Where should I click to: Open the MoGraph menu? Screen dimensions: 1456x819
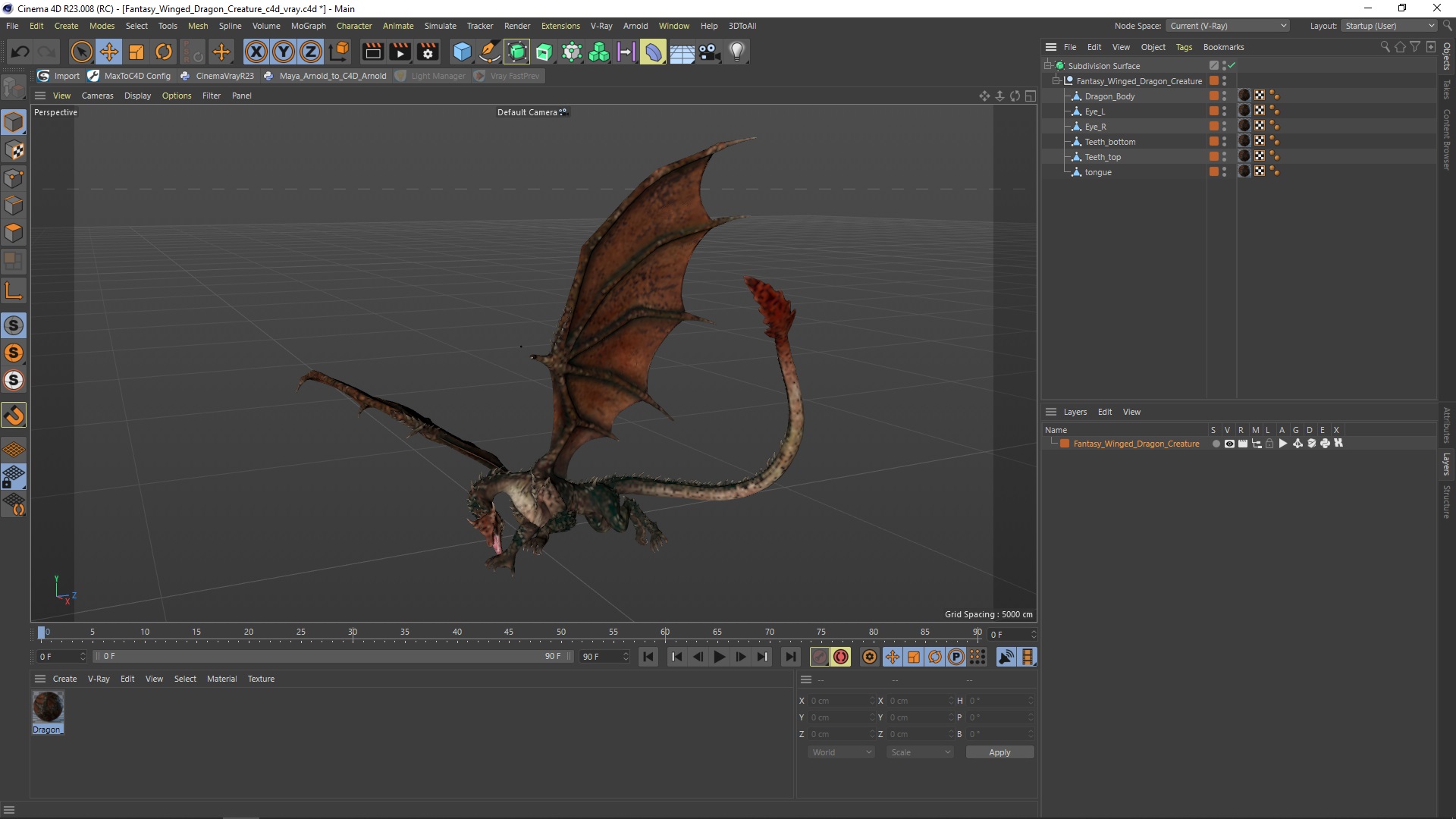click(x=308, y=26)
